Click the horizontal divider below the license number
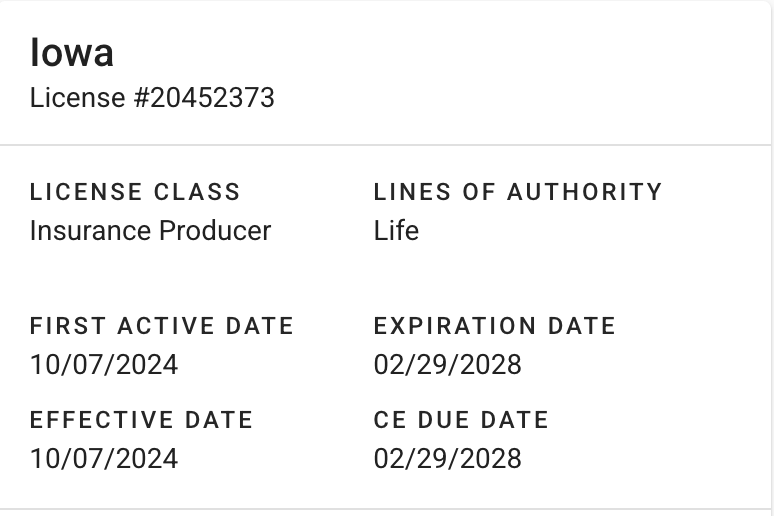The image size is (774, 516). [x=387, y=146]
